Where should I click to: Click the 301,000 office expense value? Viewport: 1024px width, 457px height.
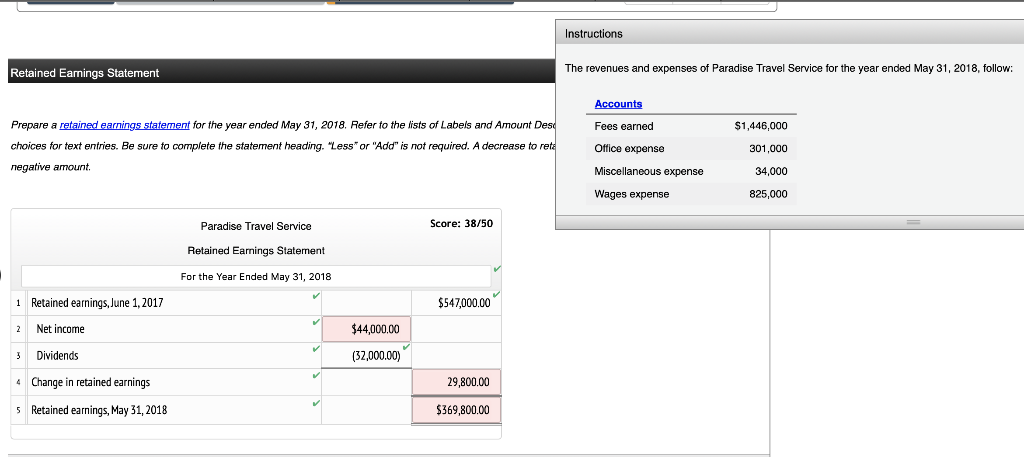[x=769, y=149]
